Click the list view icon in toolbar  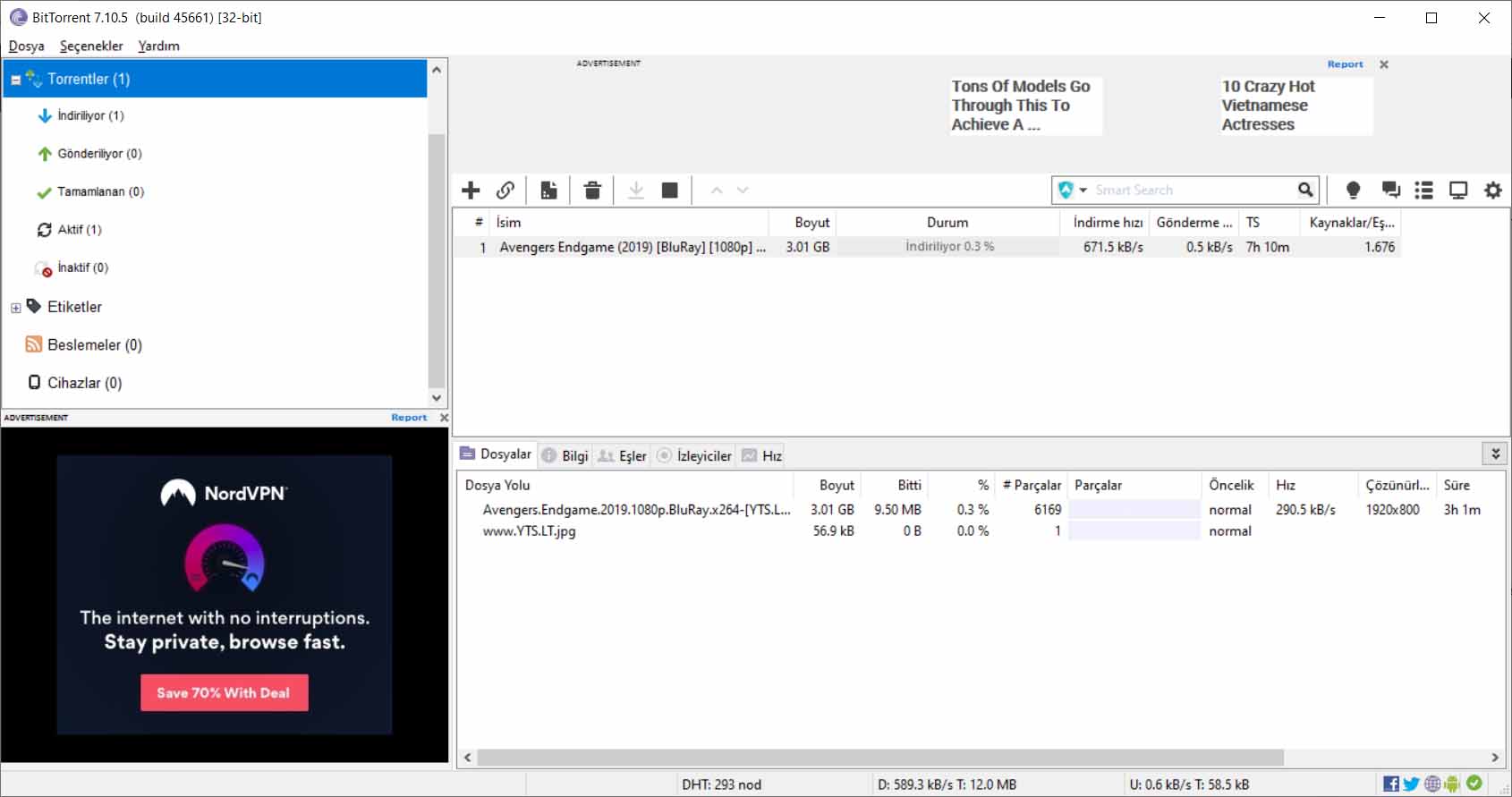point(1423,190)
